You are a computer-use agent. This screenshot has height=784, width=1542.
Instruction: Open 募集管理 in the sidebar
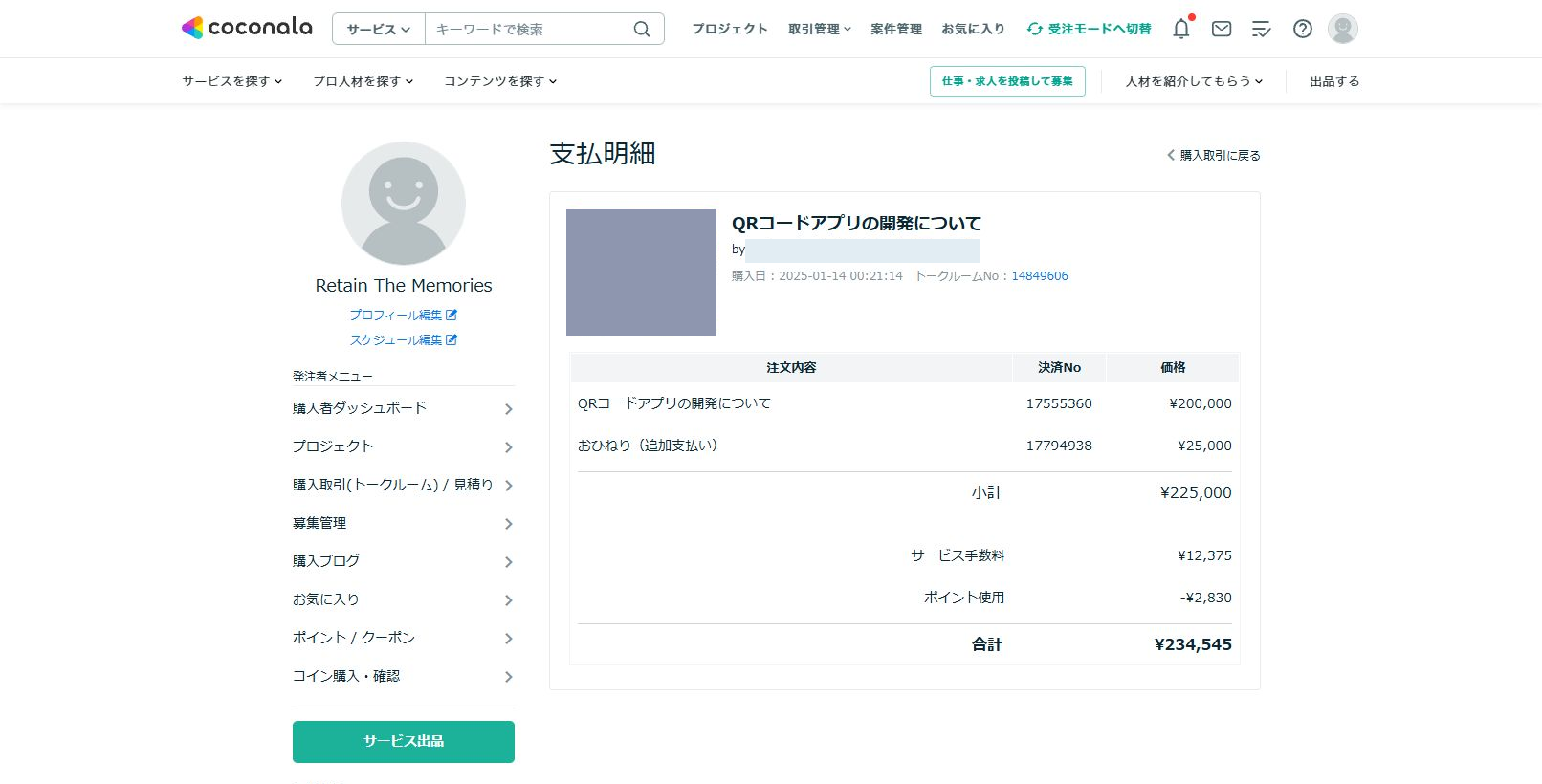click(x=404, y=523)
